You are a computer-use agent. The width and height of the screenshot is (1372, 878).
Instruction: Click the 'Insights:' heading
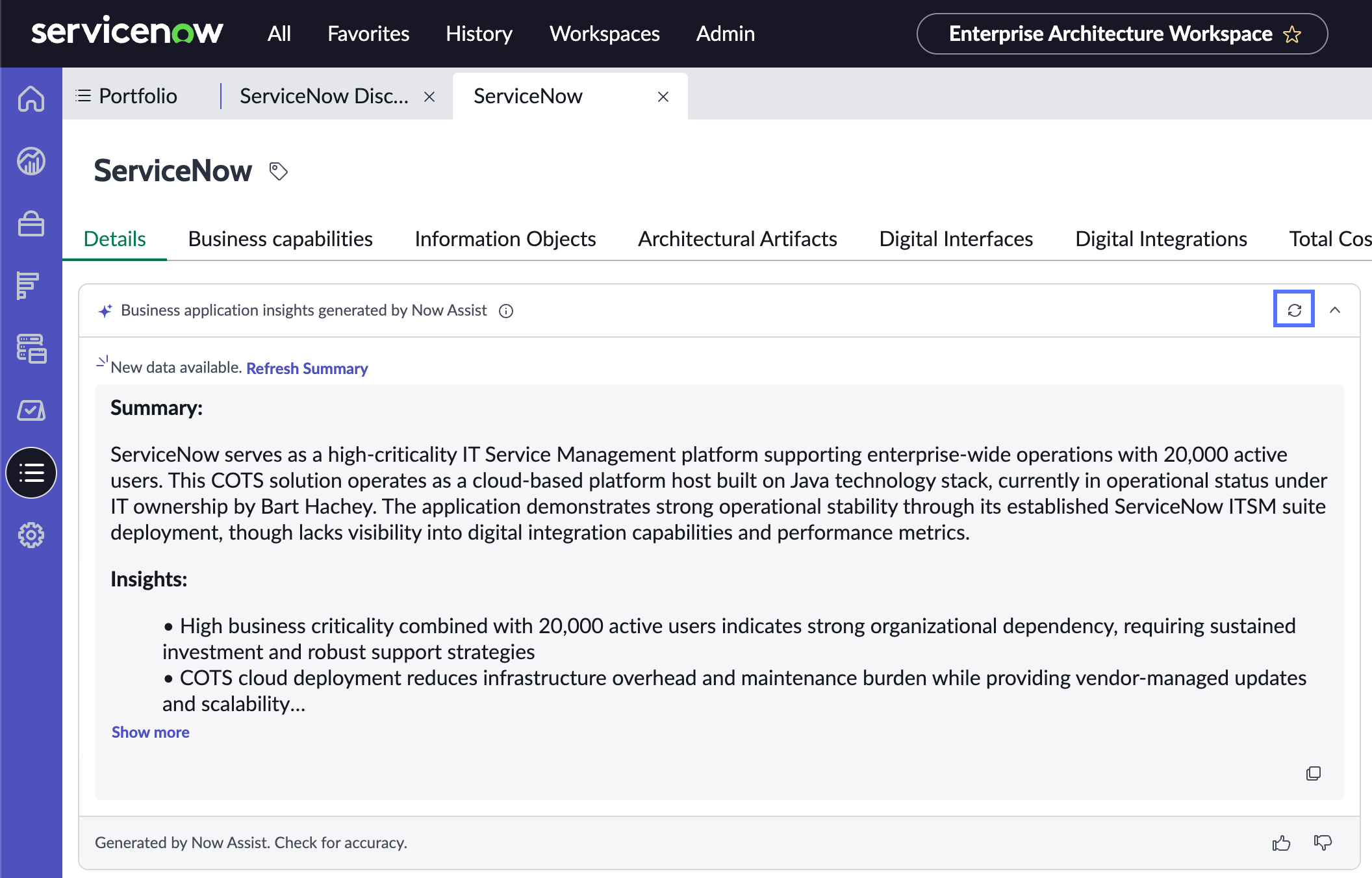(149, 579)
